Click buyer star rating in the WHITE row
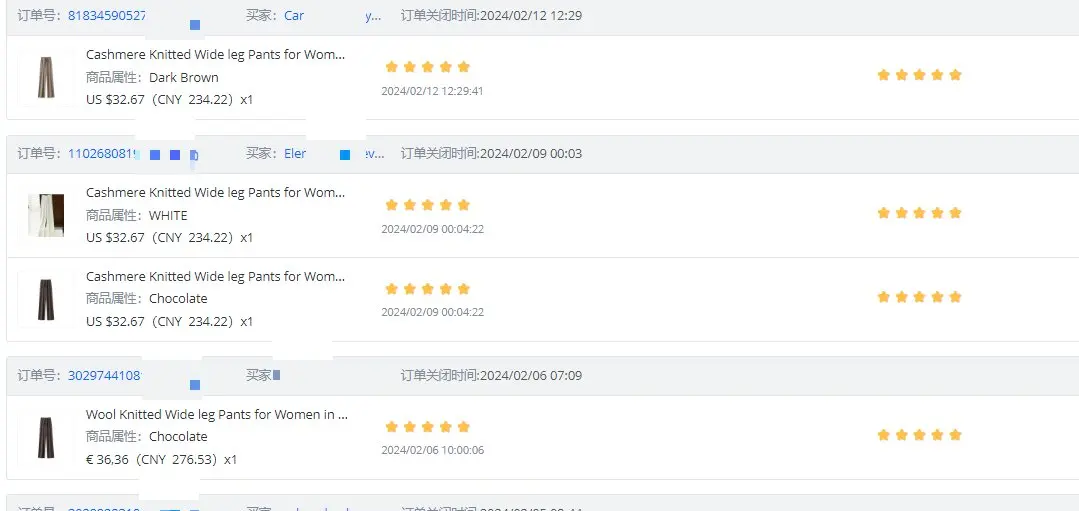Viewport: 1079px width, 511px height. point(427,205)
